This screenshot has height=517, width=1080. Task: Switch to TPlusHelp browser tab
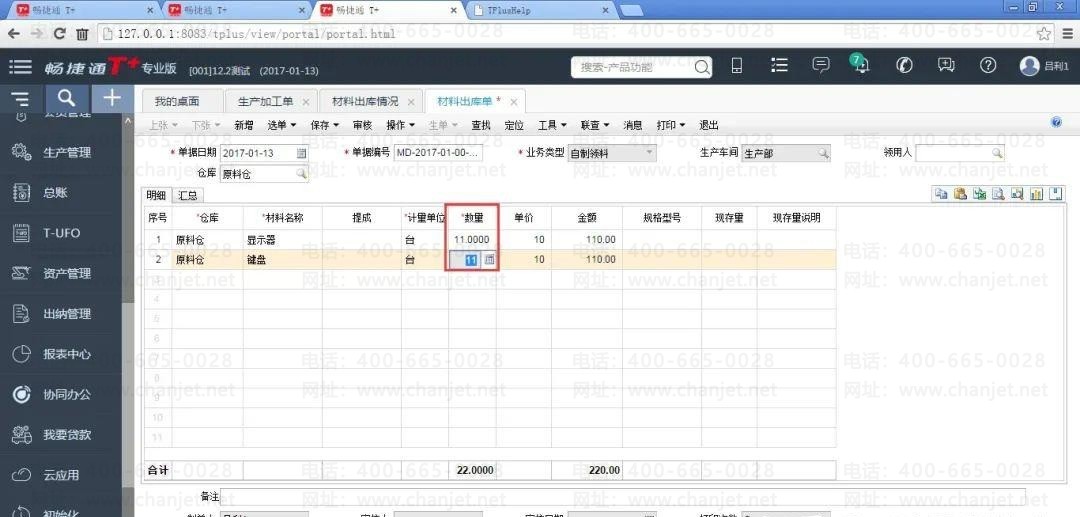(x=539, y=10)
